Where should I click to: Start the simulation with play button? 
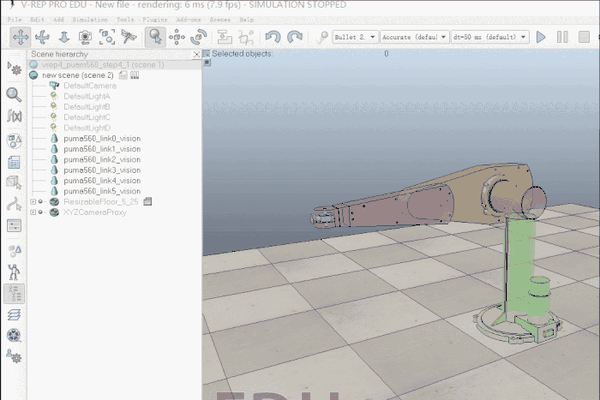pos(541,37)
